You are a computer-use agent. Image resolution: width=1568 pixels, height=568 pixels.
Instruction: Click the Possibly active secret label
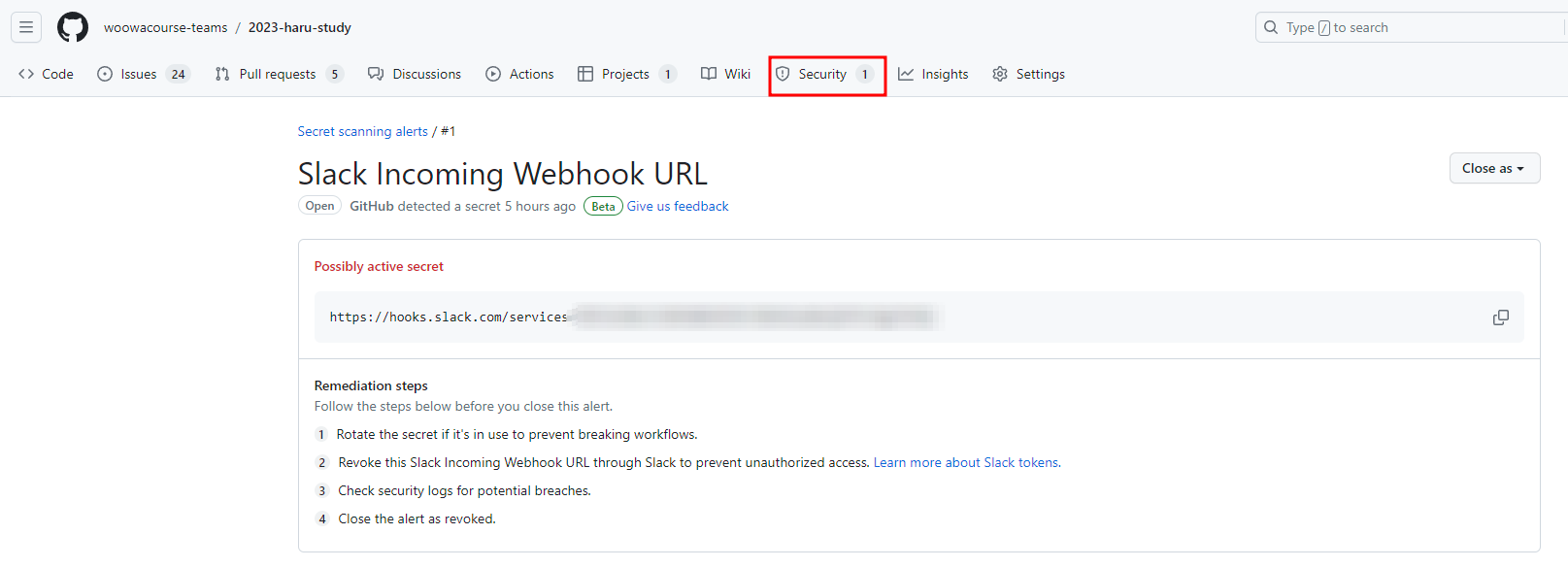tap(379, 266)
